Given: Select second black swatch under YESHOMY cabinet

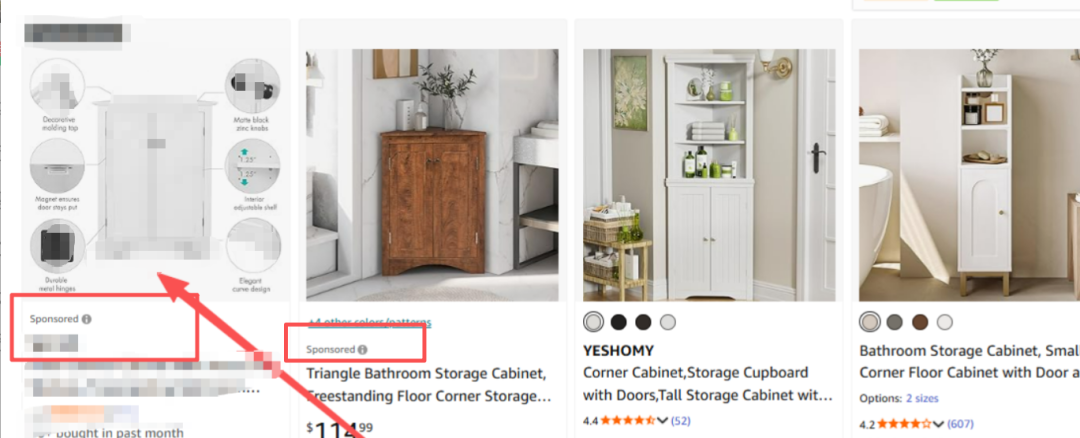Looking at the screenshot, I should [x=643, y=322].
